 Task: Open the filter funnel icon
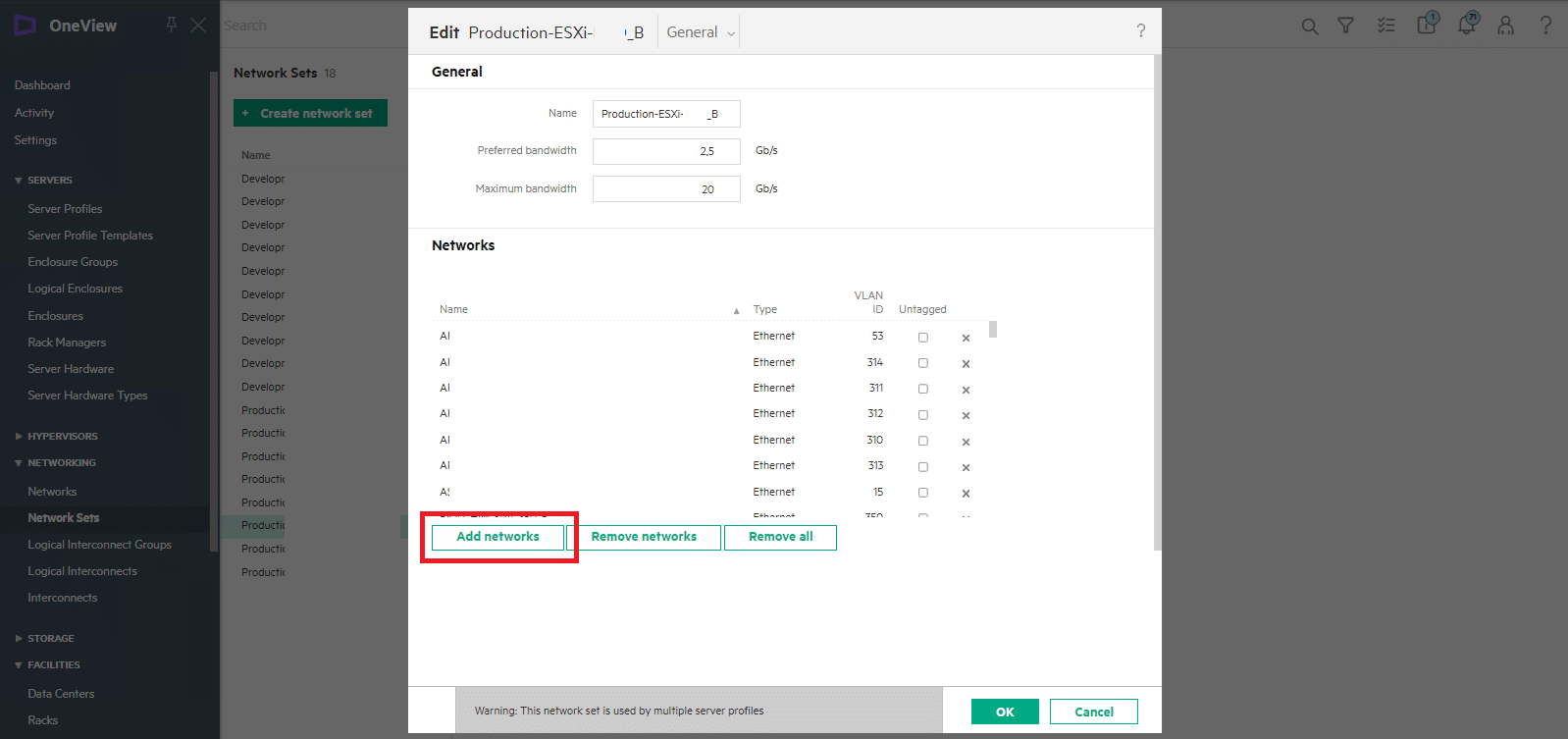[x=1346, y=26]
